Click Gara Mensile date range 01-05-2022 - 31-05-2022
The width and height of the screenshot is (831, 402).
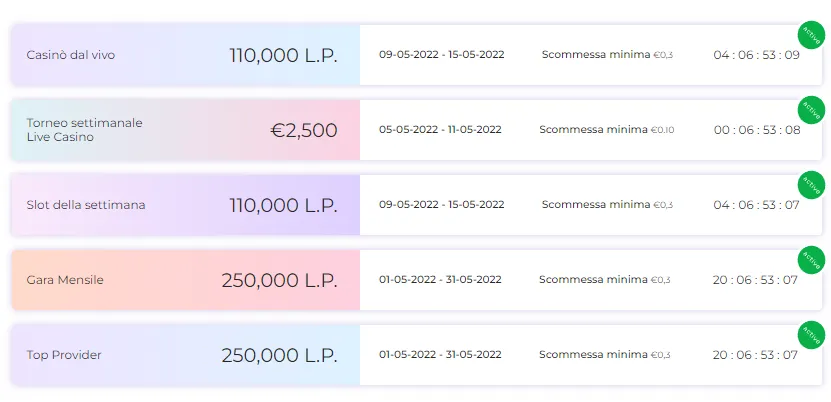[x=440, y=280]
